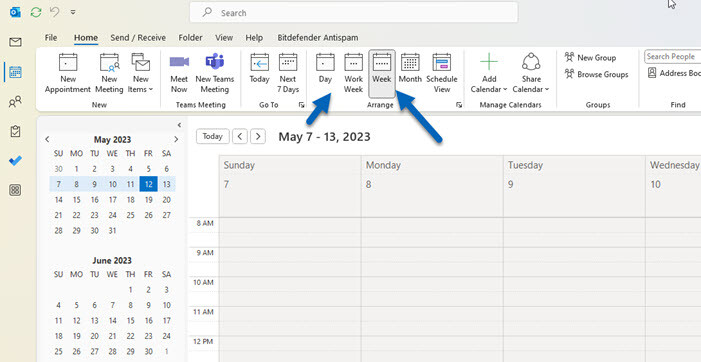The height and width of the screenshot is (362, 701).
Task: Create a New Appointment
Action: pos(68,73)
